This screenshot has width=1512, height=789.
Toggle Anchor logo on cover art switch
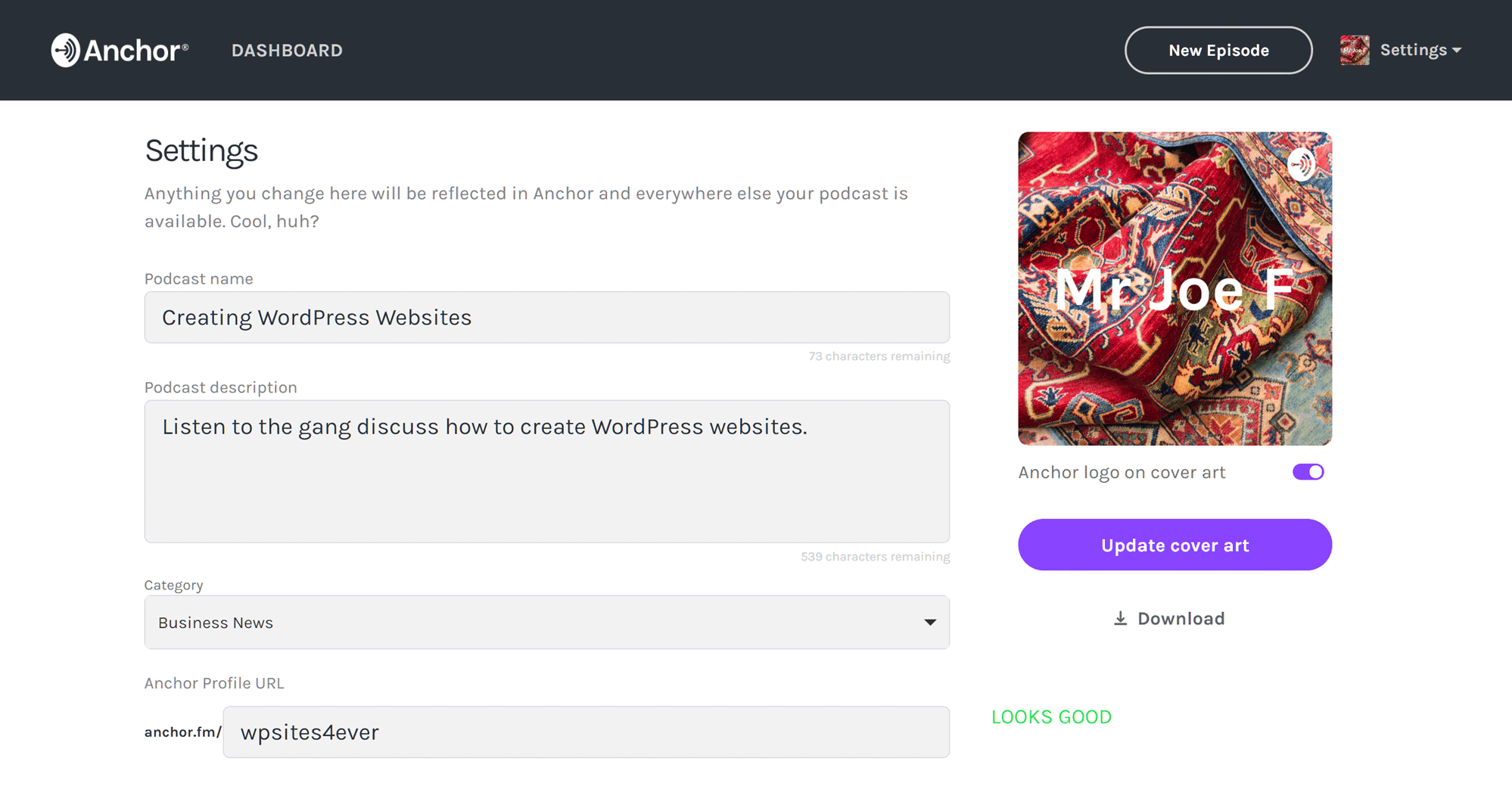click(x=1308, y=472)
